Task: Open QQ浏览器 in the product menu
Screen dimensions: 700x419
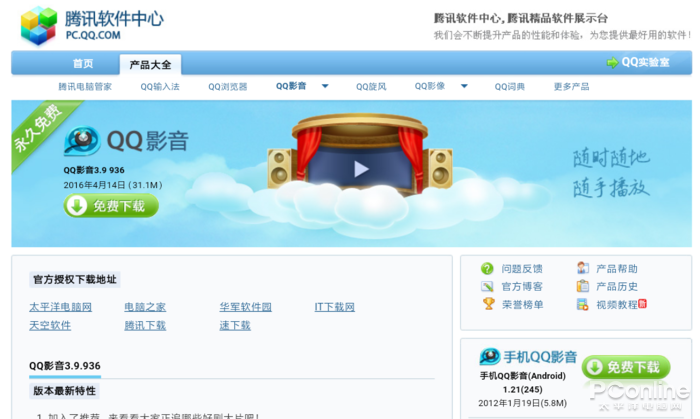Action: coord(228,87)
